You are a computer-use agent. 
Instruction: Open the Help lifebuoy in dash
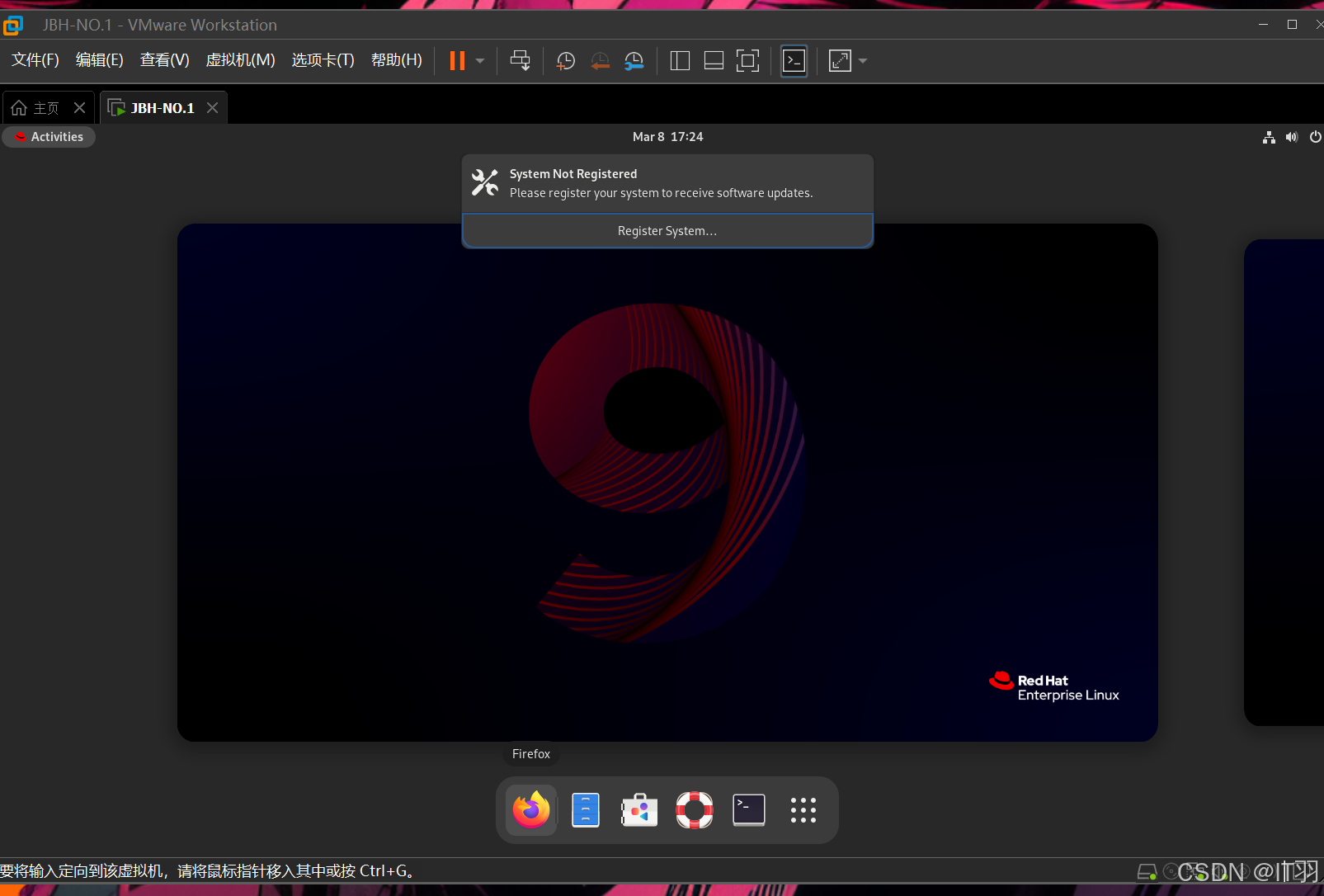click(x=695, y=810)
